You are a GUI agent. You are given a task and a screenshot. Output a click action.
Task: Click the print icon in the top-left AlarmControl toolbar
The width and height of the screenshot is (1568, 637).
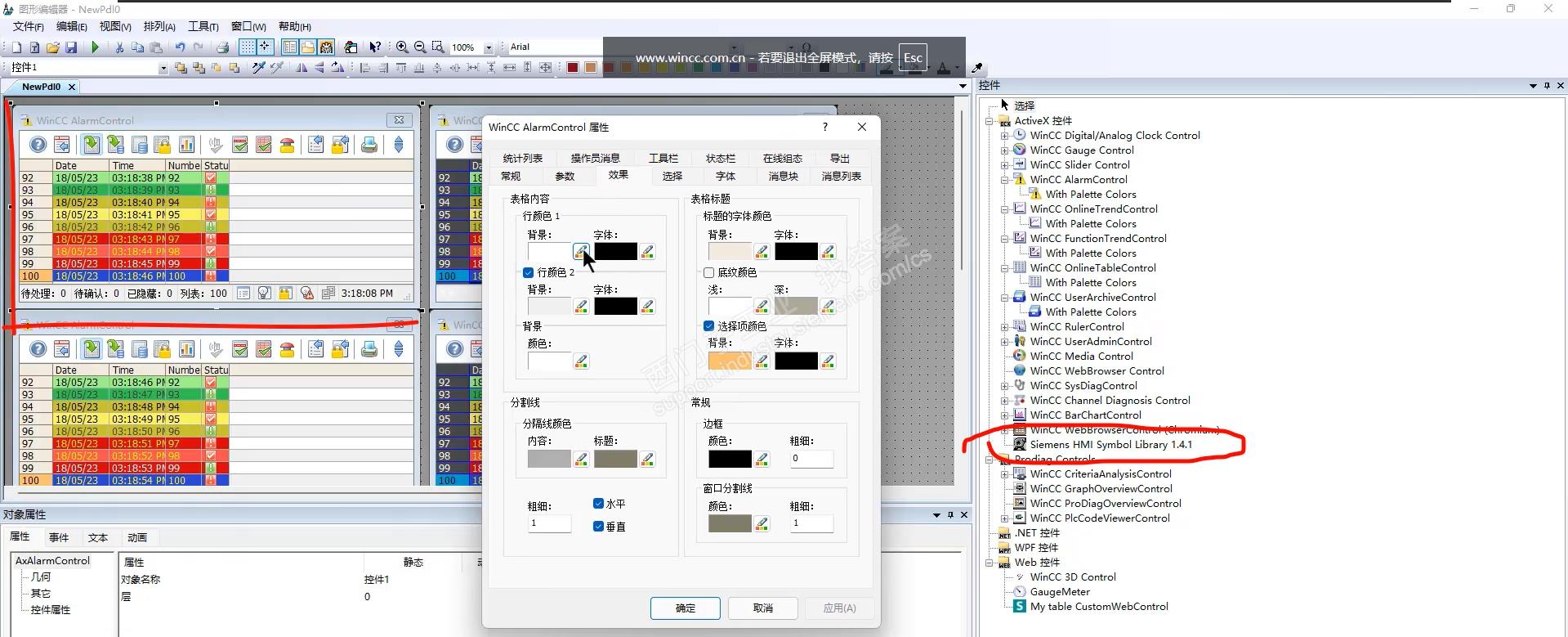pyautogui.click(x=369, y=145)
